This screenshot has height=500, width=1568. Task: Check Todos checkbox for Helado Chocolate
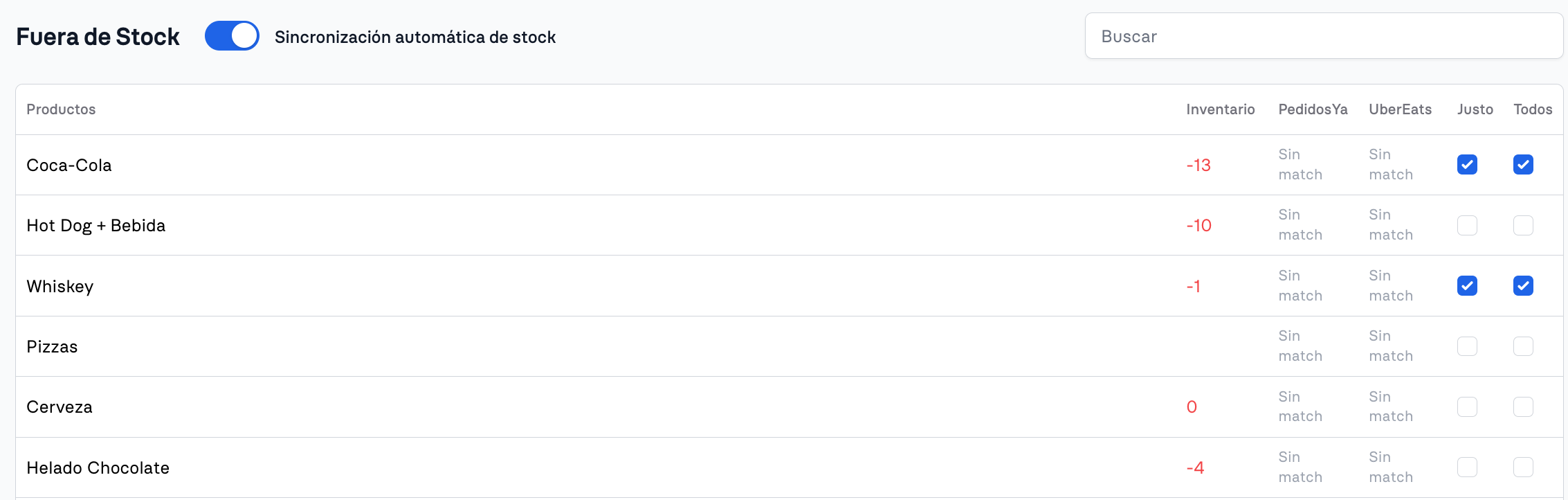(1523, 467)
